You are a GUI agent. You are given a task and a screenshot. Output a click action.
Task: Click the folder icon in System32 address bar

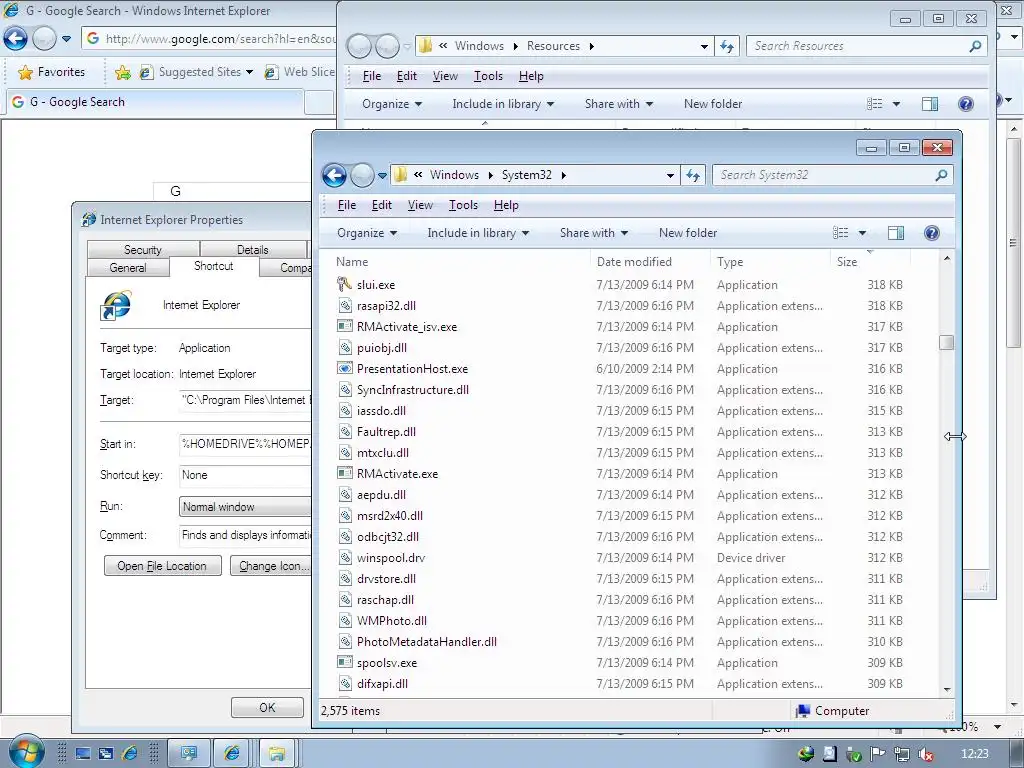click(x=400, y=174)
